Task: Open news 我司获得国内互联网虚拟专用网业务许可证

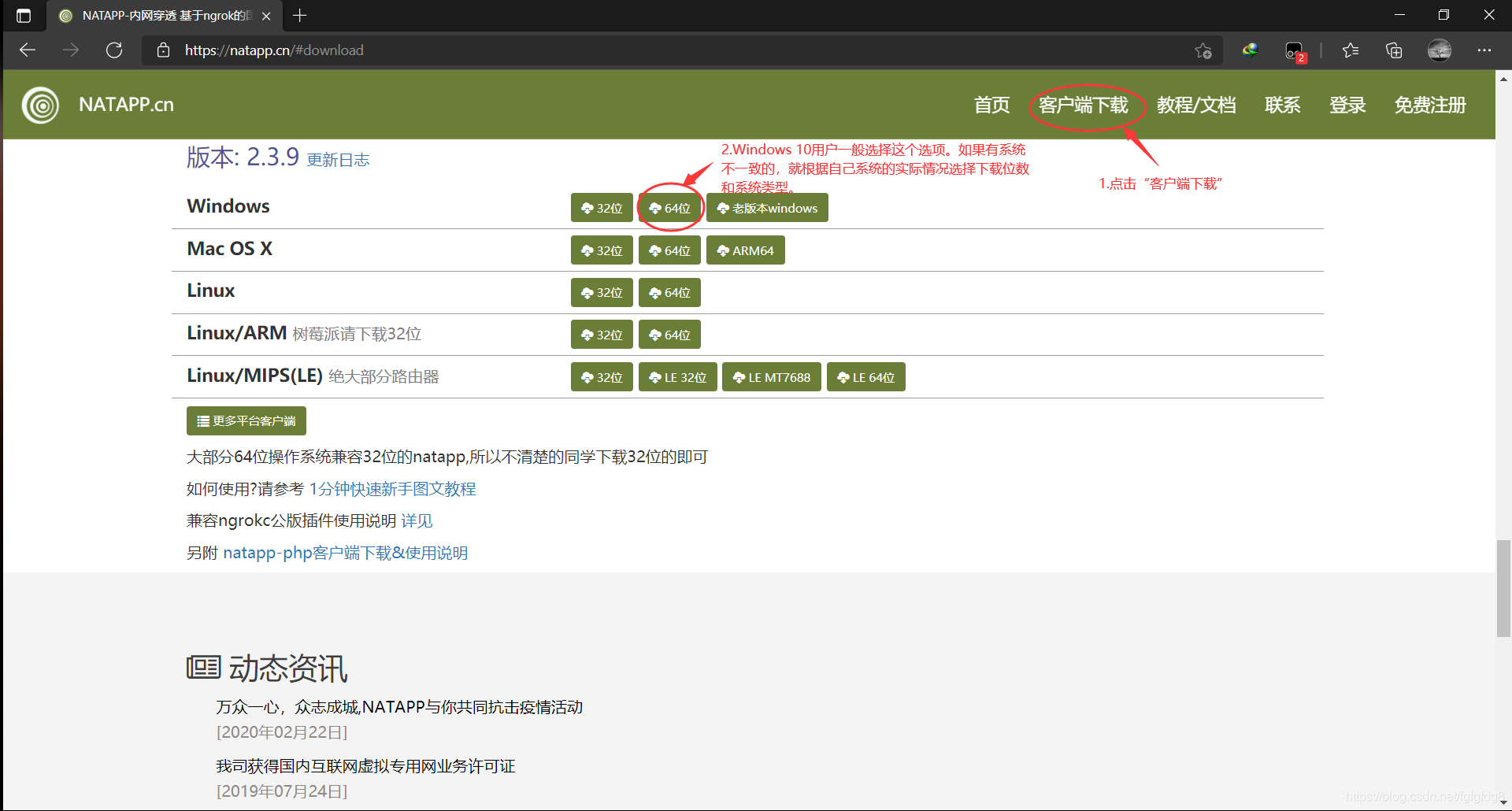Action: tap(365, 766)
